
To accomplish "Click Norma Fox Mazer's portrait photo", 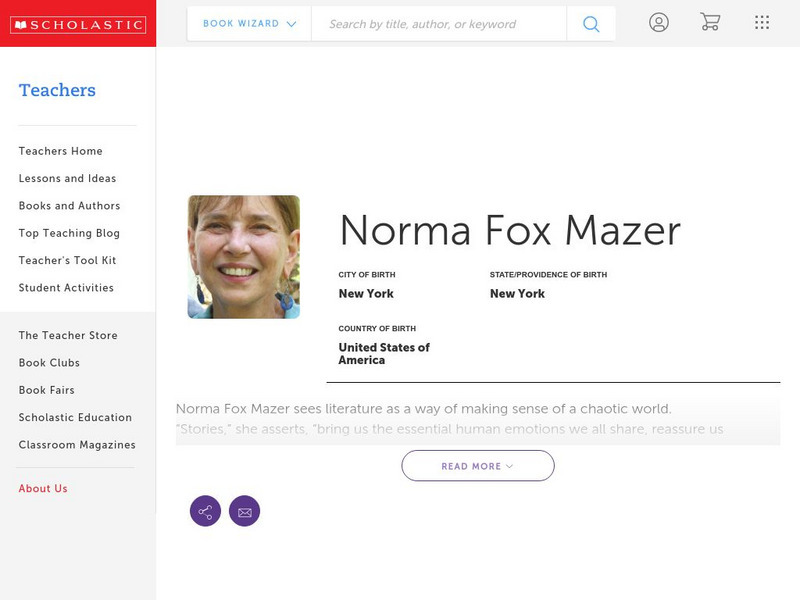I will pos(244,256).
